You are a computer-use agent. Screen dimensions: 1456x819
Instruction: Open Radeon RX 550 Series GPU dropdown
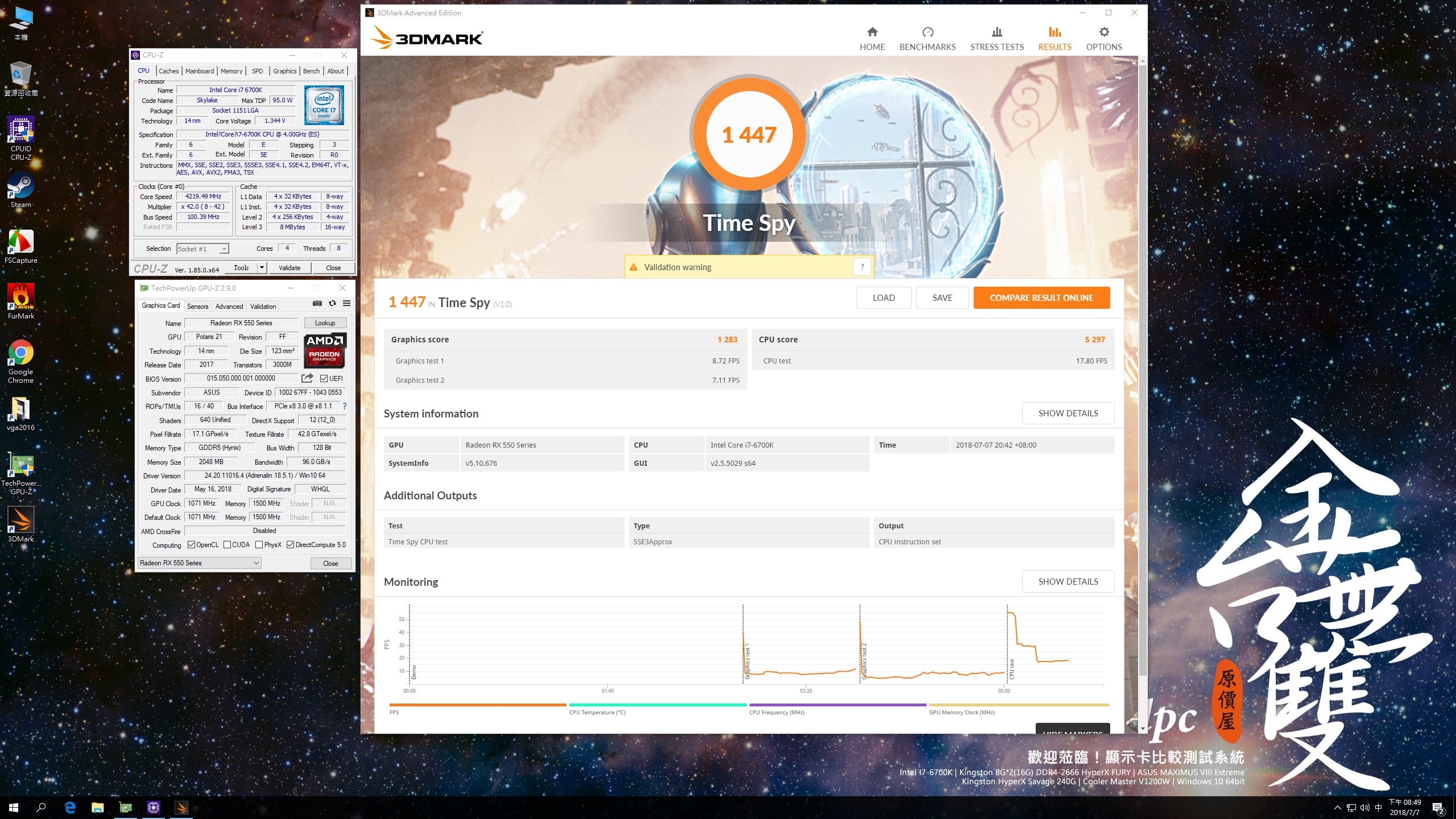pyautogui.click(x=199, y=563)
